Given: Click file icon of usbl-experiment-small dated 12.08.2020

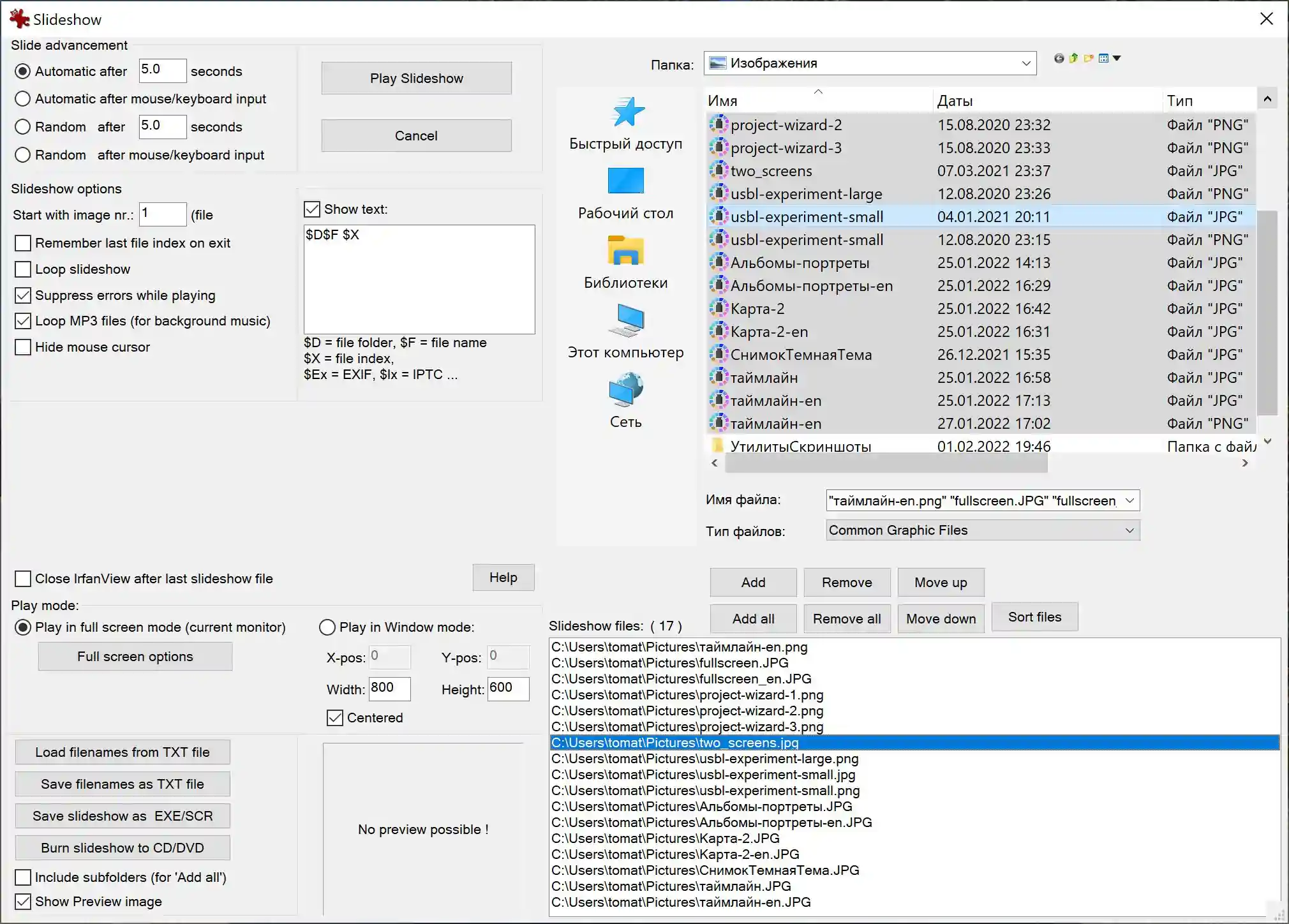Looking at the screenshot, I should 719,239.
